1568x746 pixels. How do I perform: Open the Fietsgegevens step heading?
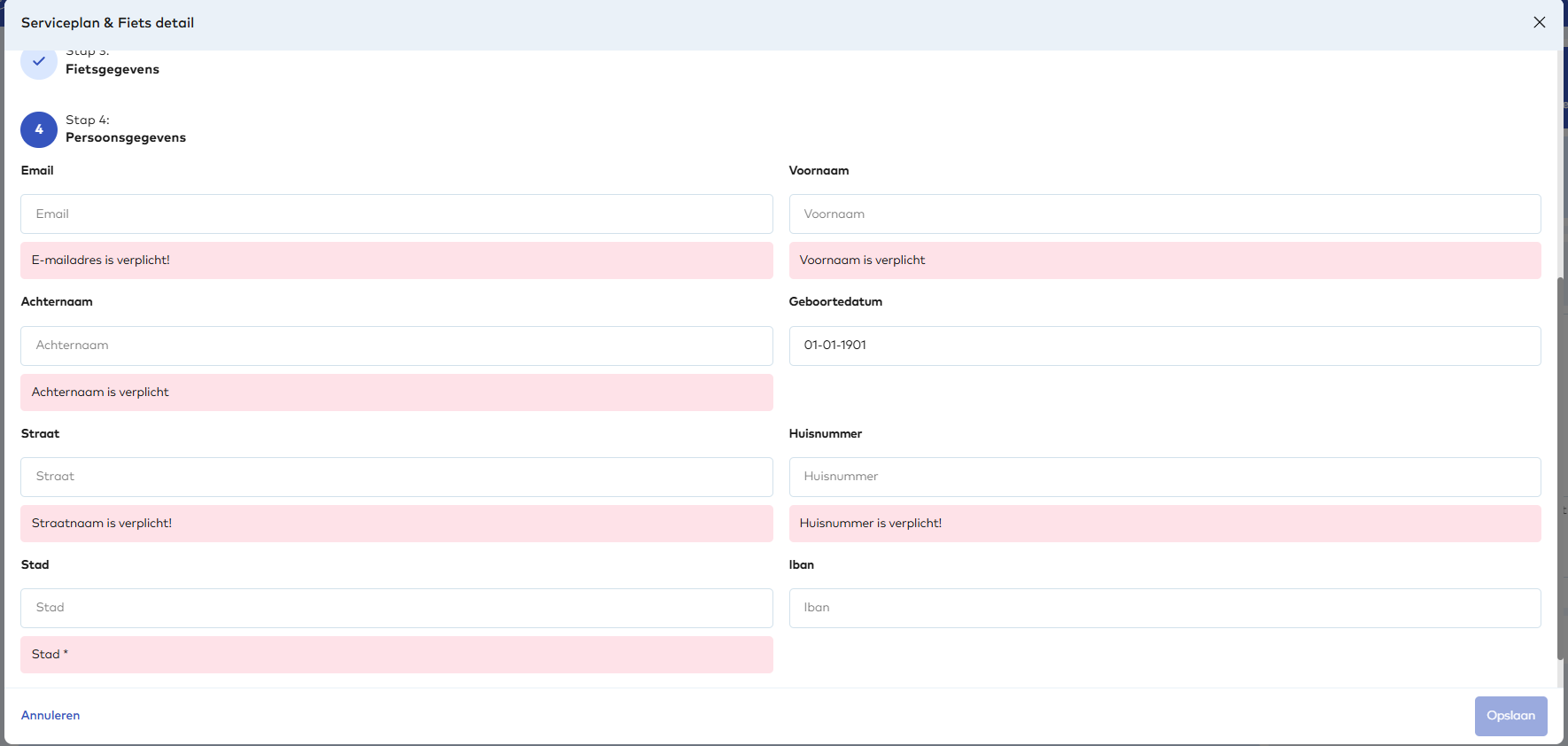click(x=113, y=69)
